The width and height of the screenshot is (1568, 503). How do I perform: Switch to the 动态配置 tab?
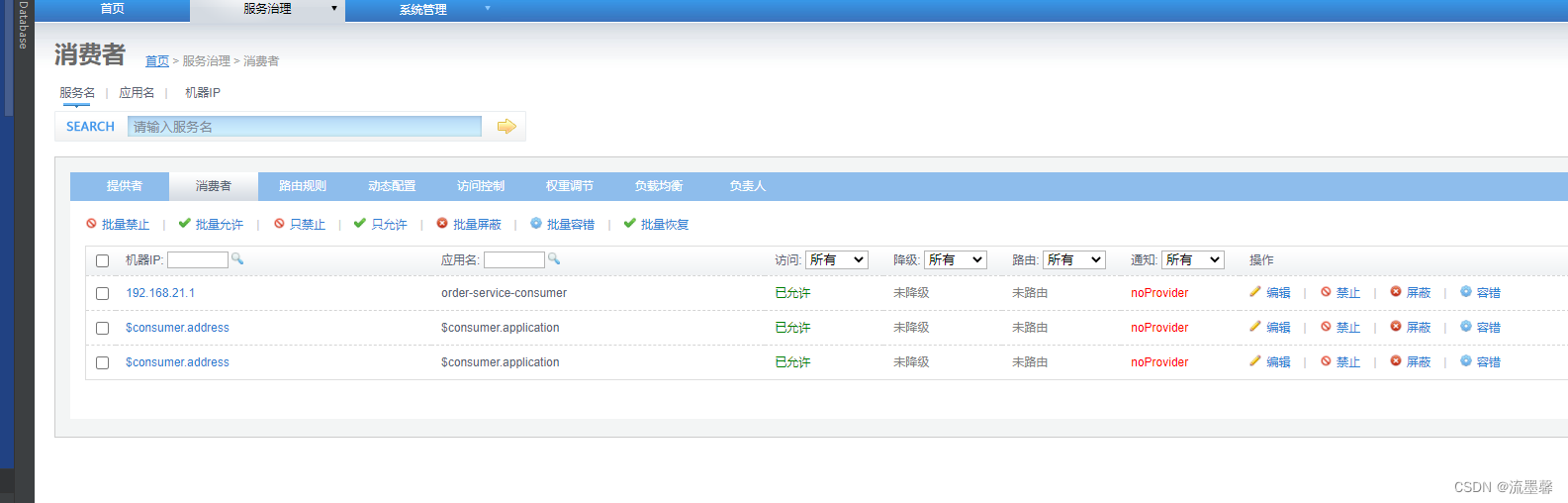pyautogui.click(x=392, y=186)
